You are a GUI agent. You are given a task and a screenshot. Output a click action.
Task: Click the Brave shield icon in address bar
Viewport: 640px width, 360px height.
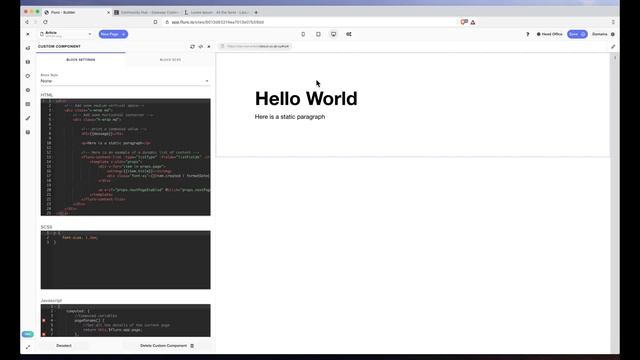464,22
